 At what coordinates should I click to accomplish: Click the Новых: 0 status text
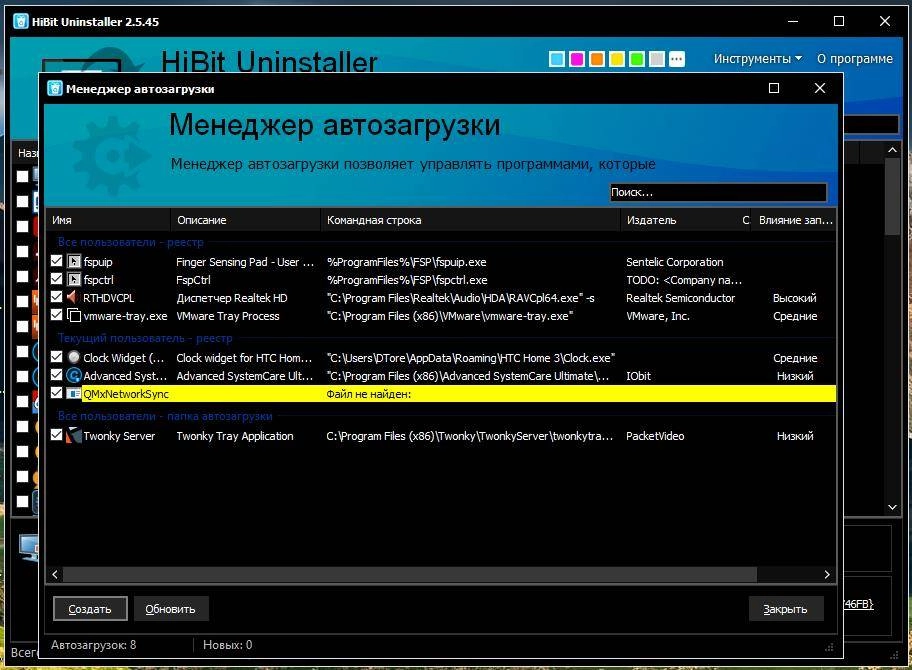pyautogui.click(x=227, y=644)
